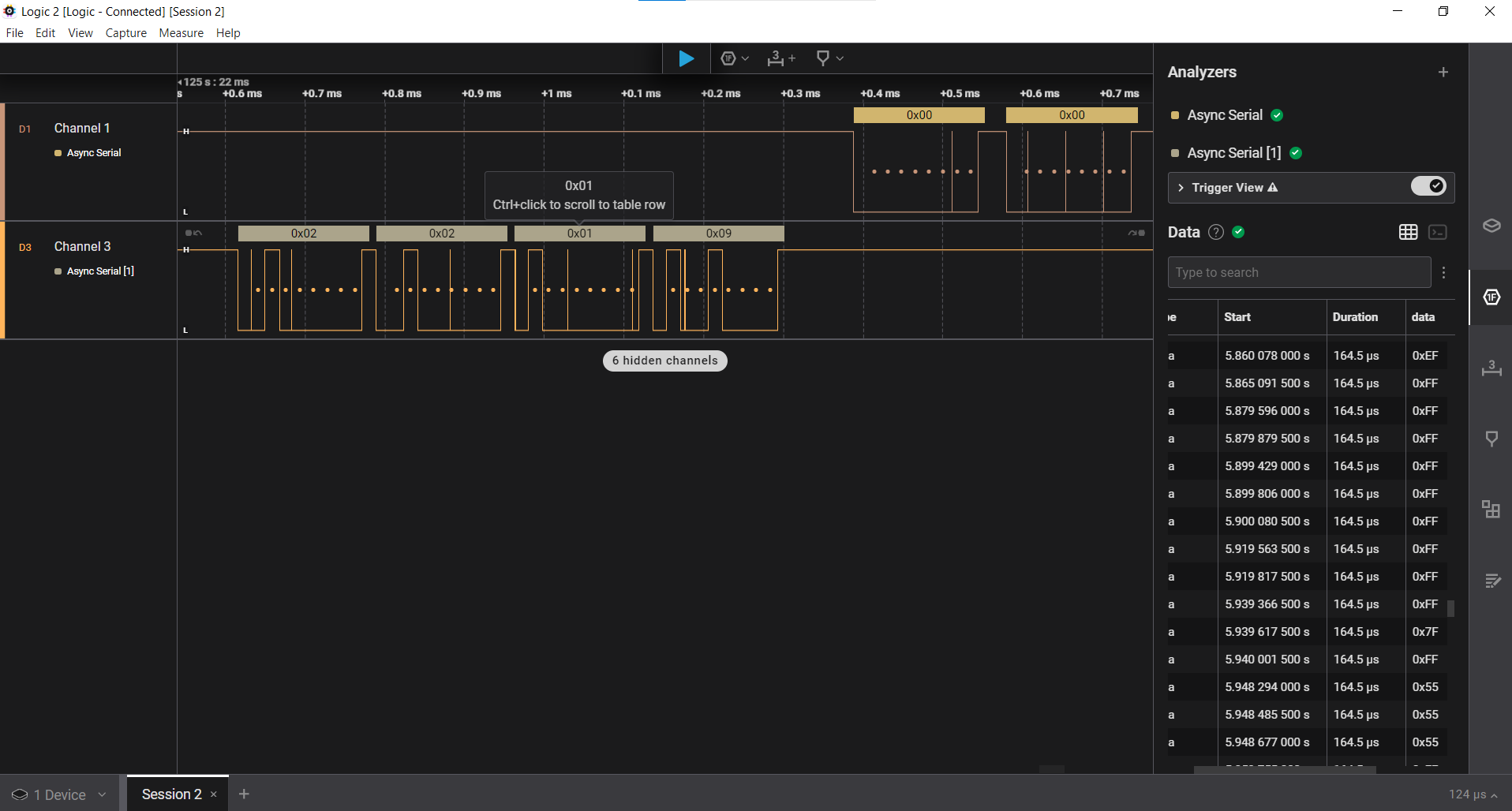Viewport: 1512px width, 811px height.
Task: Select the row starting 5.948 294 000 s
Action: coord(1308,687)
